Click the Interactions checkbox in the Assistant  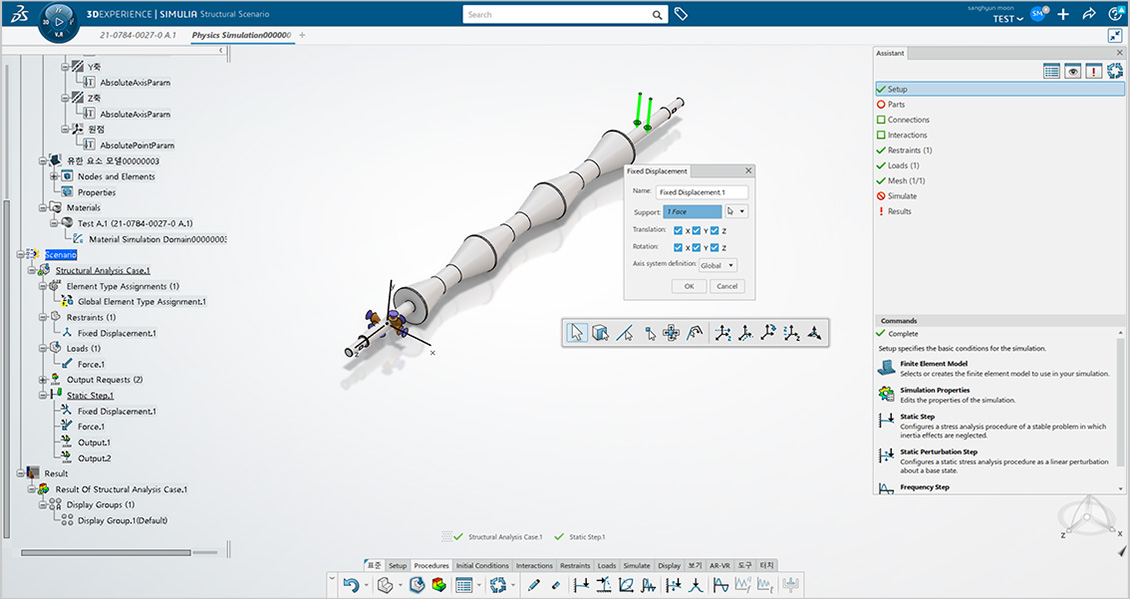tap(881, 135)
